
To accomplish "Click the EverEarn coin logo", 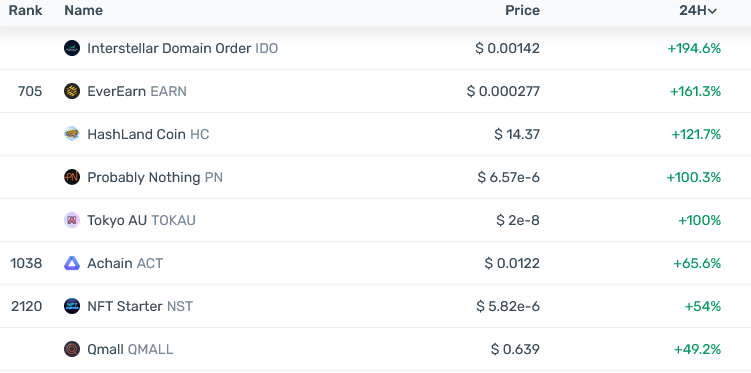I will click(72, 91).
